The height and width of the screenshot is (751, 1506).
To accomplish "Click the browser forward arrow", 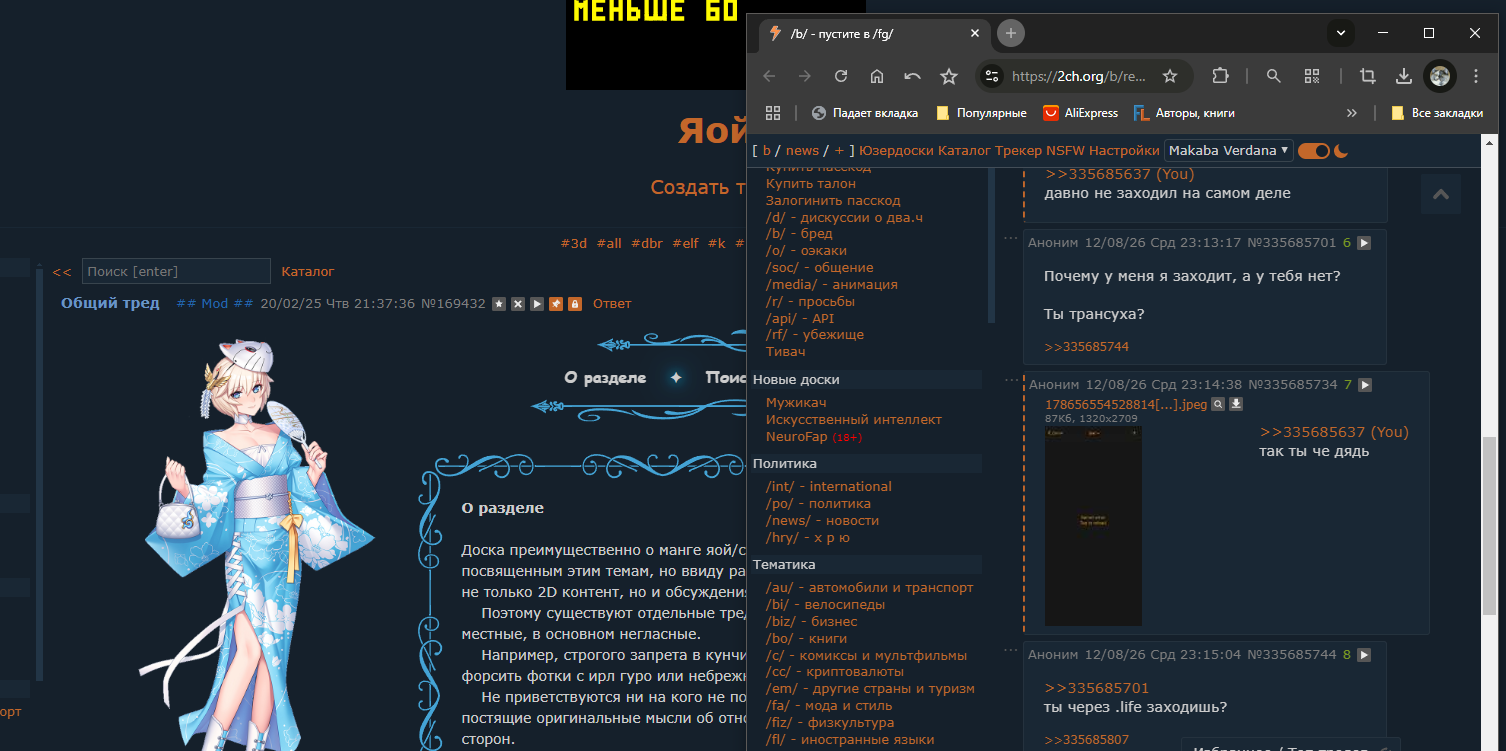I will coord(805,76).
